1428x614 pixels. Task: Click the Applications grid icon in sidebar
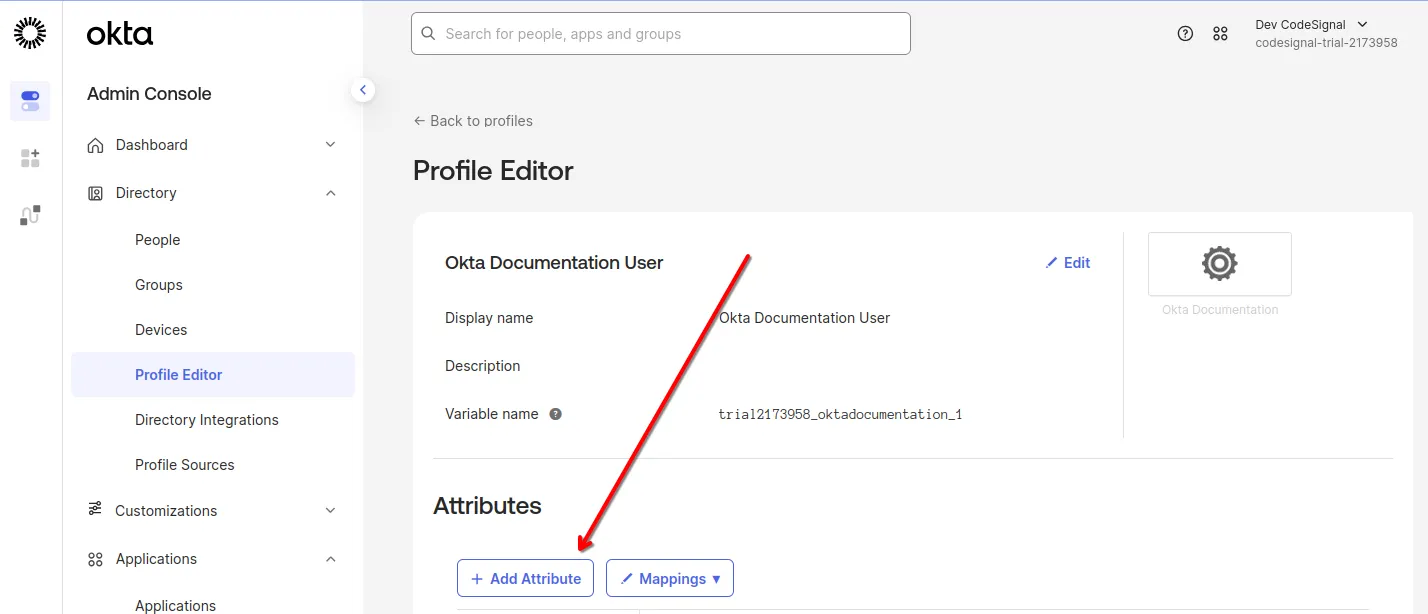95,559
